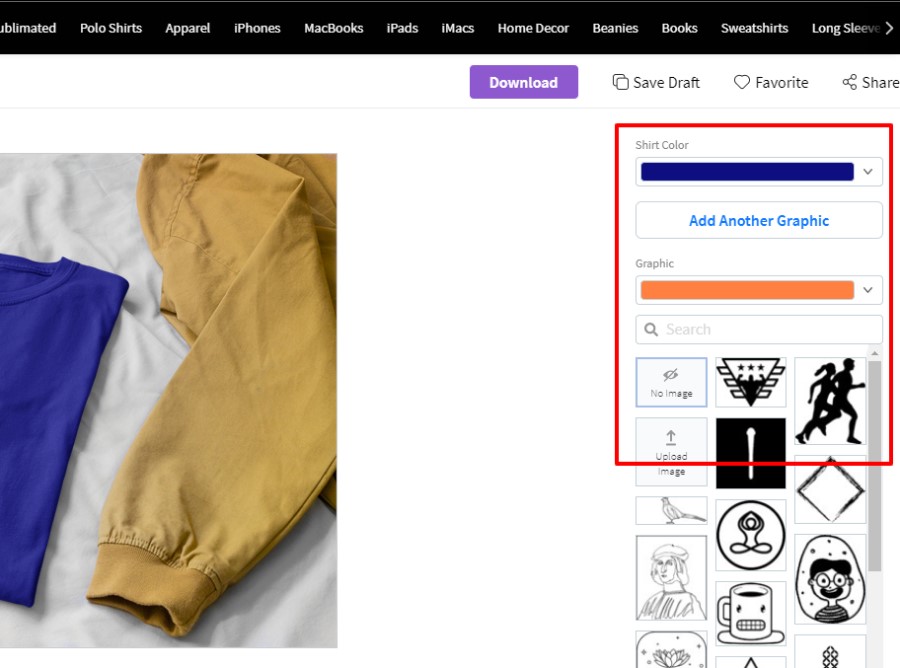Choose the triangle stars badge graphic

click(x=751, y=382)
